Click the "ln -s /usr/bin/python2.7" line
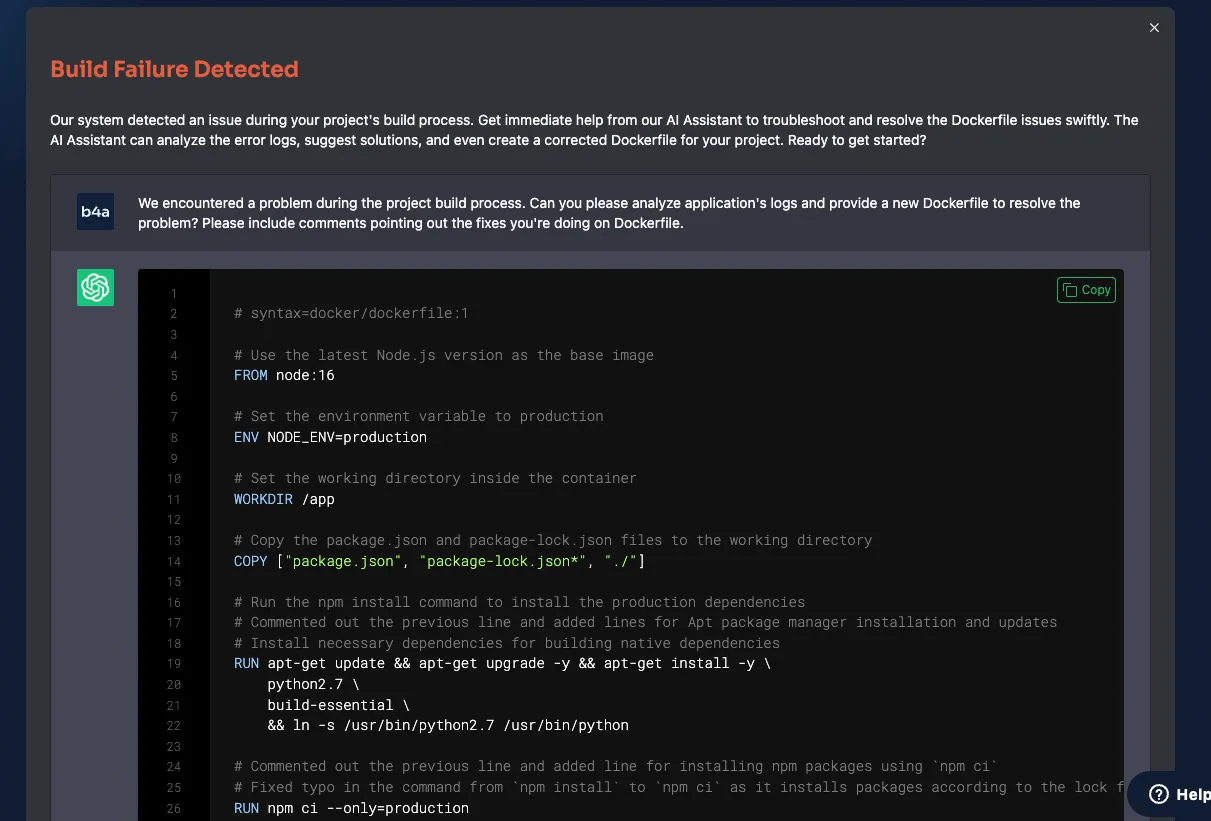 [448, 725]
